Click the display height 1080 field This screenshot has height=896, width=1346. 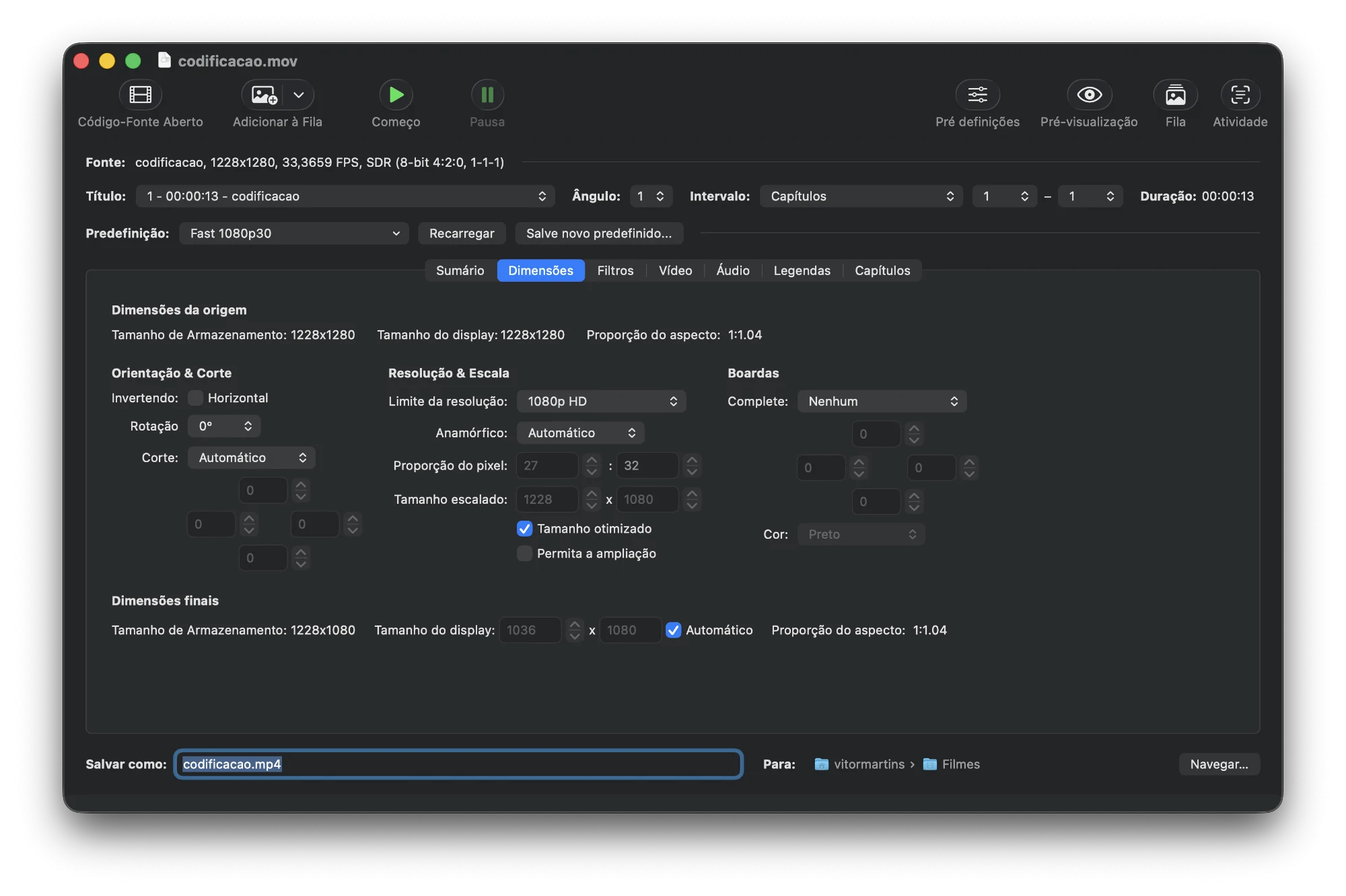(630, 630)
